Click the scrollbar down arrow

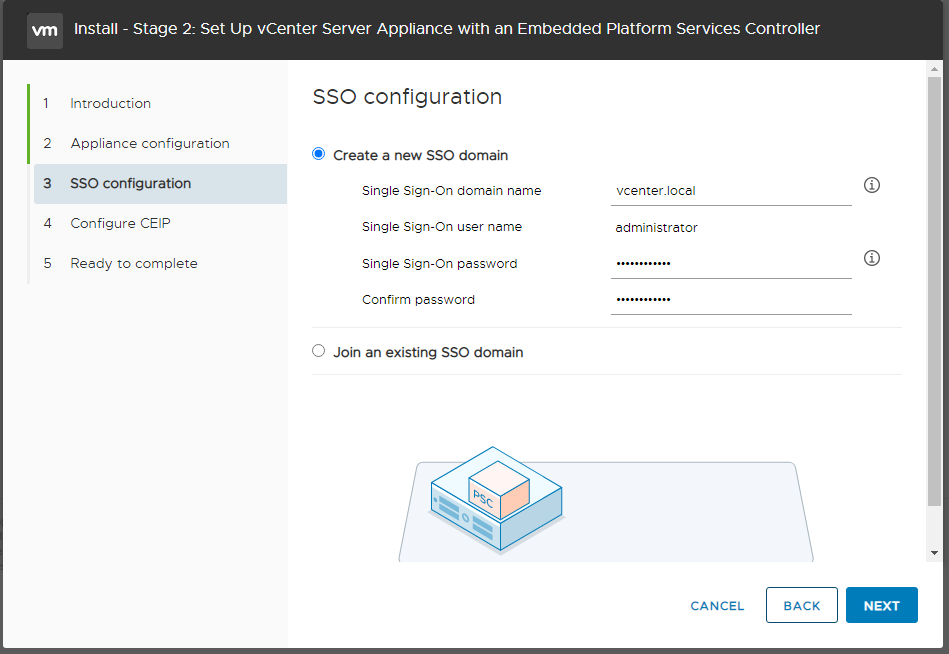pyautogui.click(x=934, y=553)
